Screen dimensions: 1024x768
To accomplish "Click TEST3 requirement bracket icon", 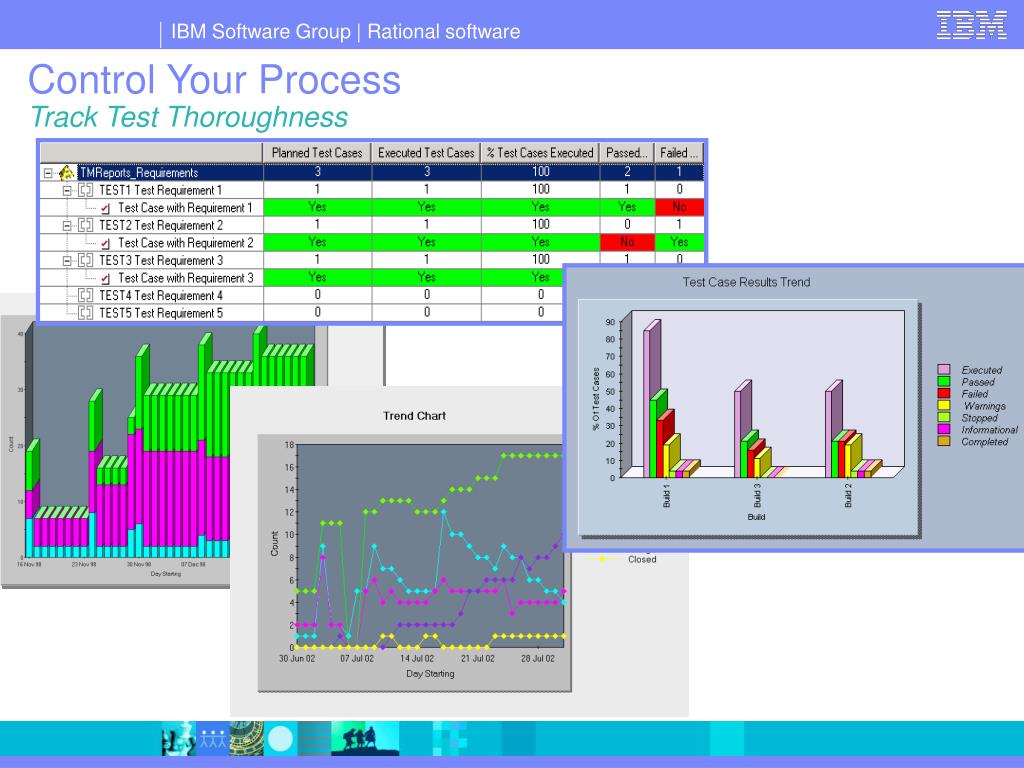I will click(86, 261).
